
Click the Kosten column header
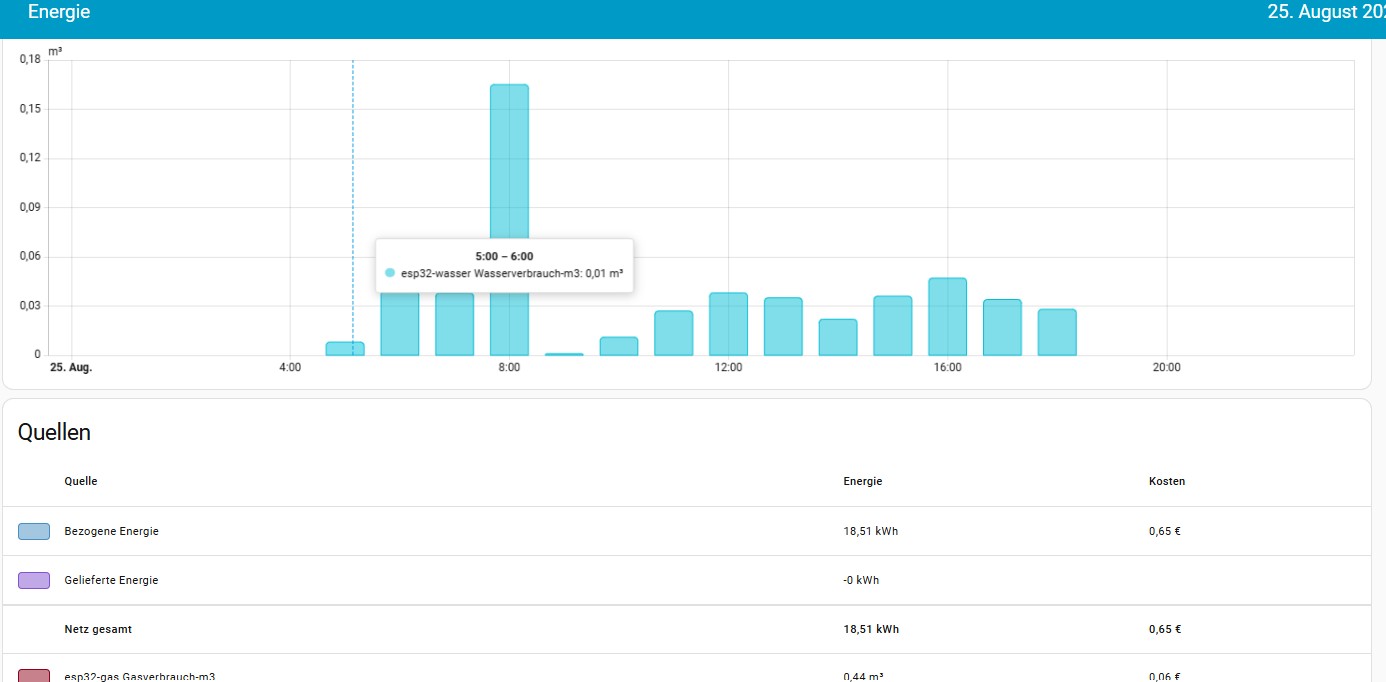[x=1167, y=481]
